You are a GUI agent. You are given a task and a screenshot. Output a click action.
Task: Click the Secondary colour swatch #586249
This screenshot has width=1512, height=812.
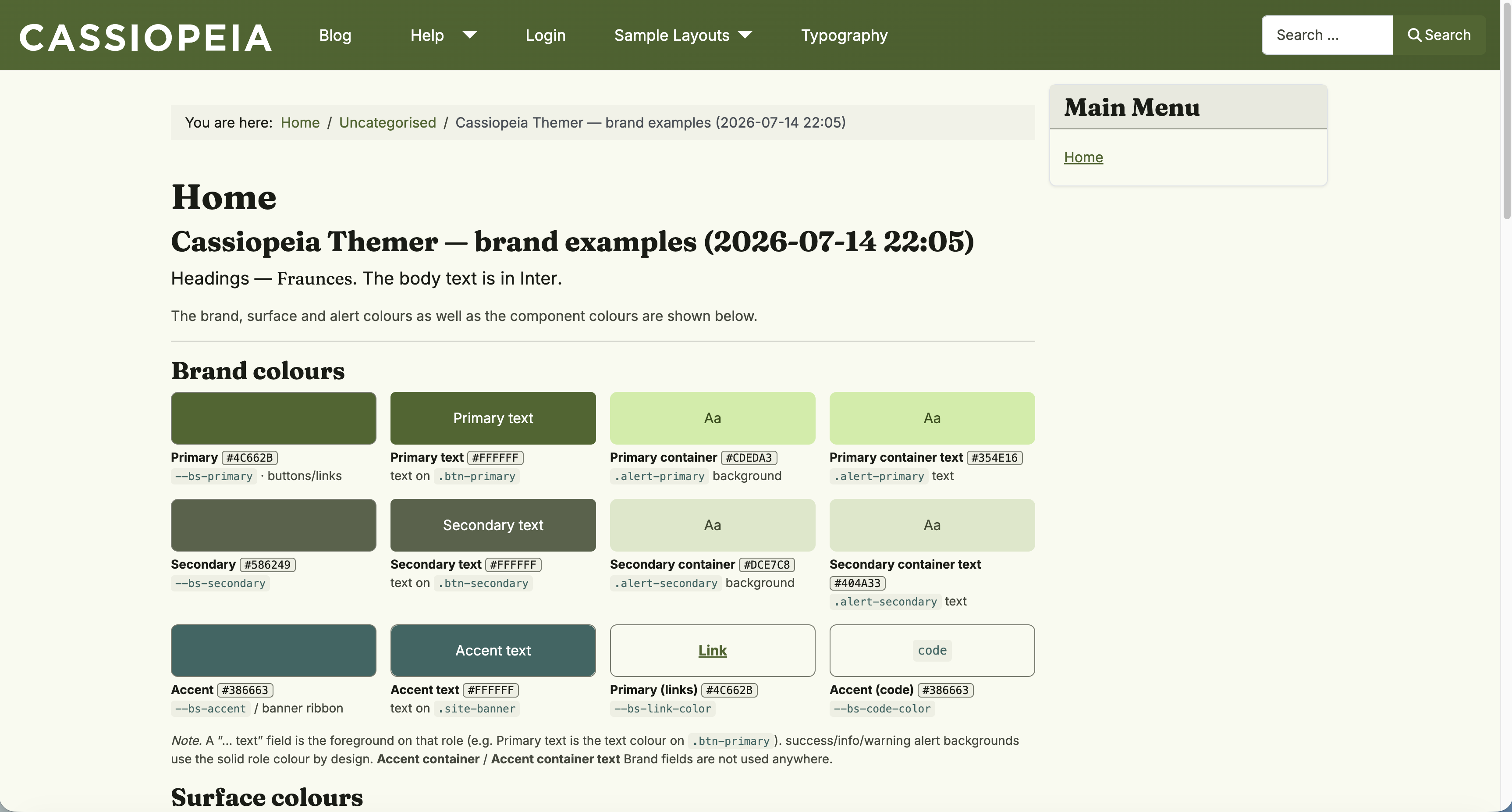[x=273, y=525]
